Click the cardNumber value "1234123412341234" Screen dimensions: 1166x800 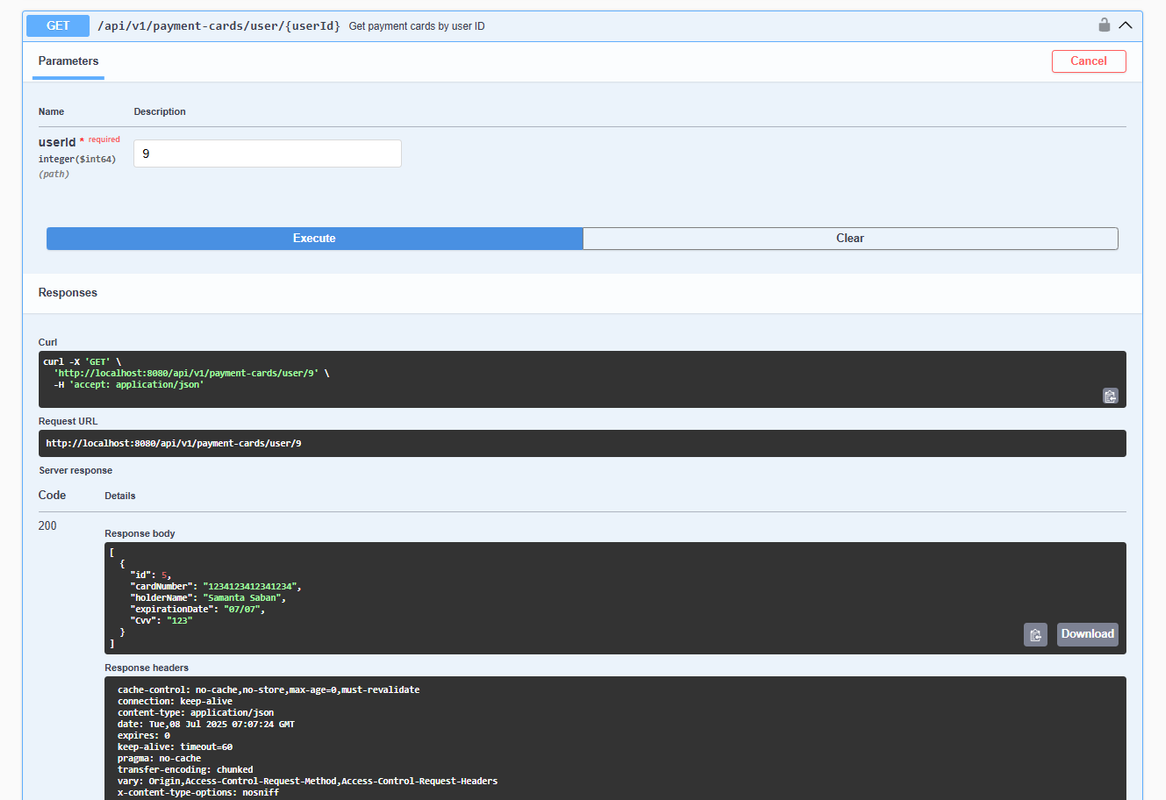251,587
